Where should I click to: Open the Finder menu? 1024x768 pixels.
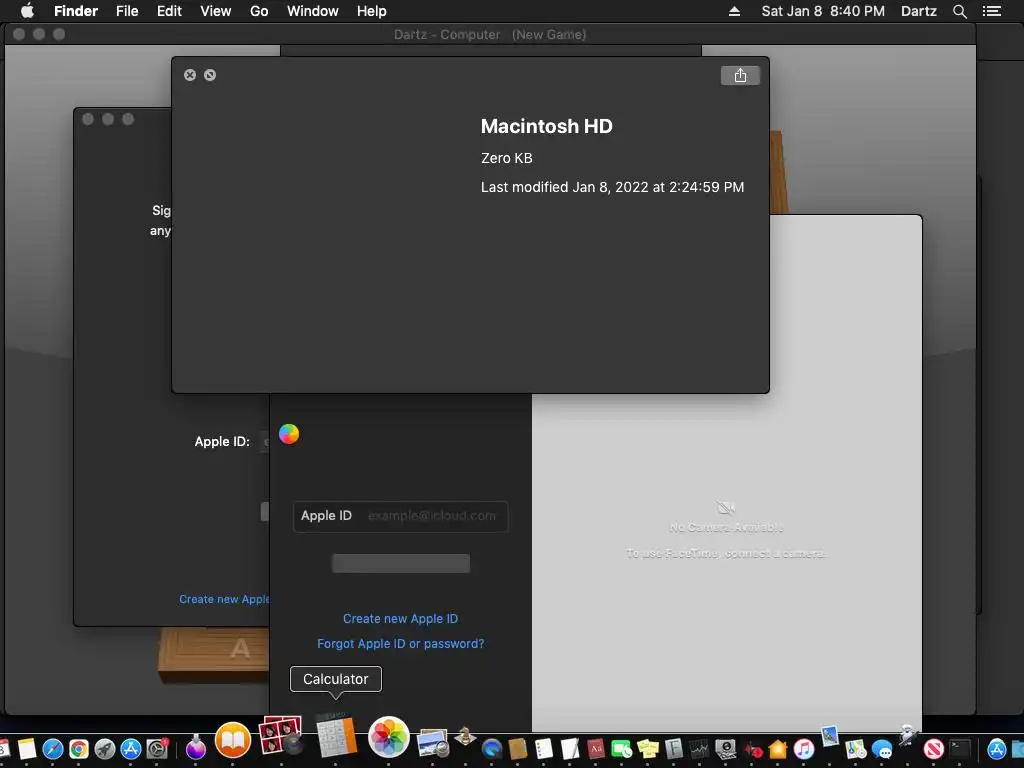(x=76, y=11)
